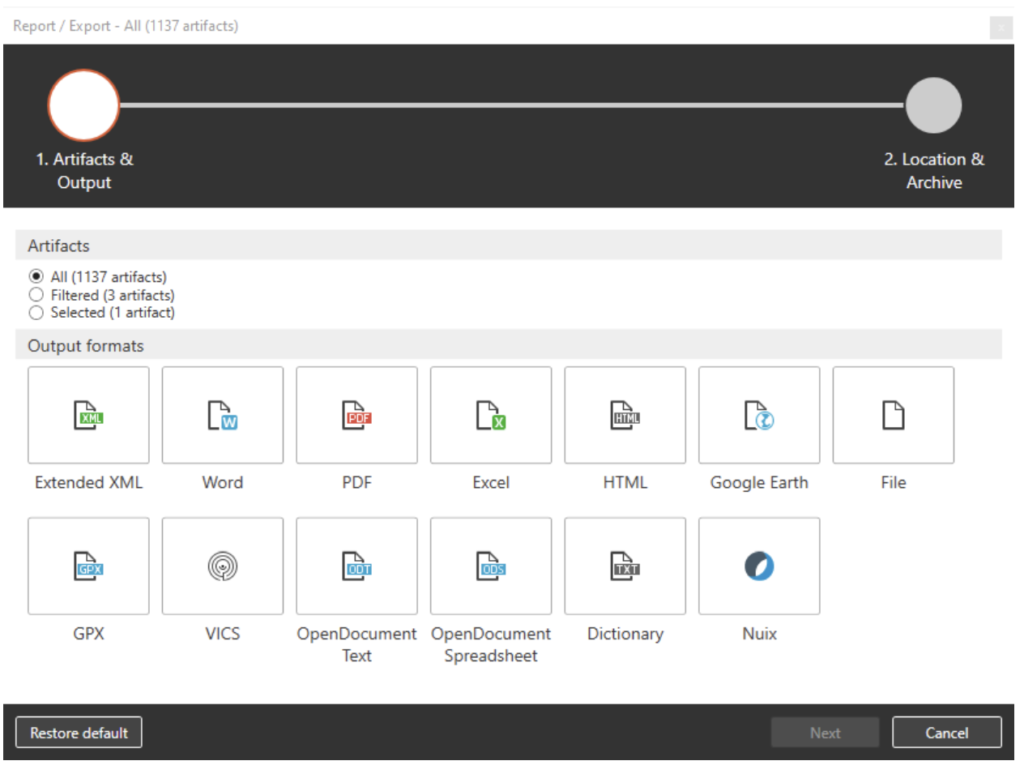Viewport: 1024px width, 778px height.
Task: Select the GPX output format tile
Action: click(x=88, y=566)
